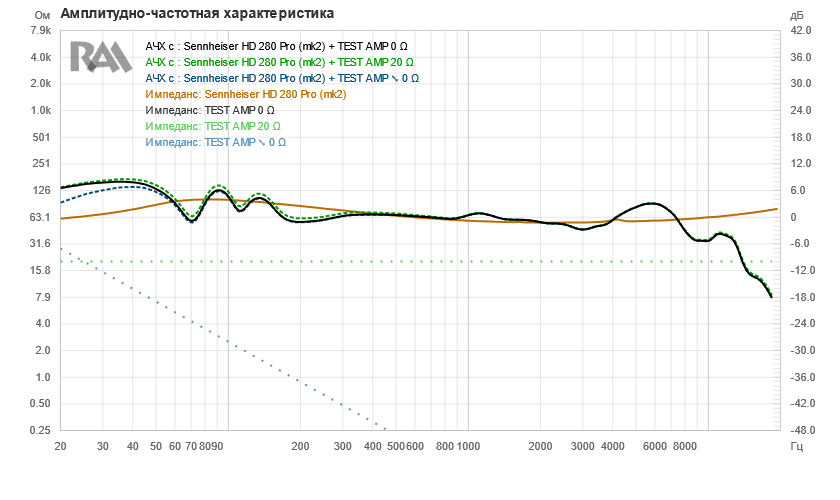Click the '7.9k' ohm axis value
This screenshot has width=840, height=500.
pyautogui.click(x=41, y=30)
